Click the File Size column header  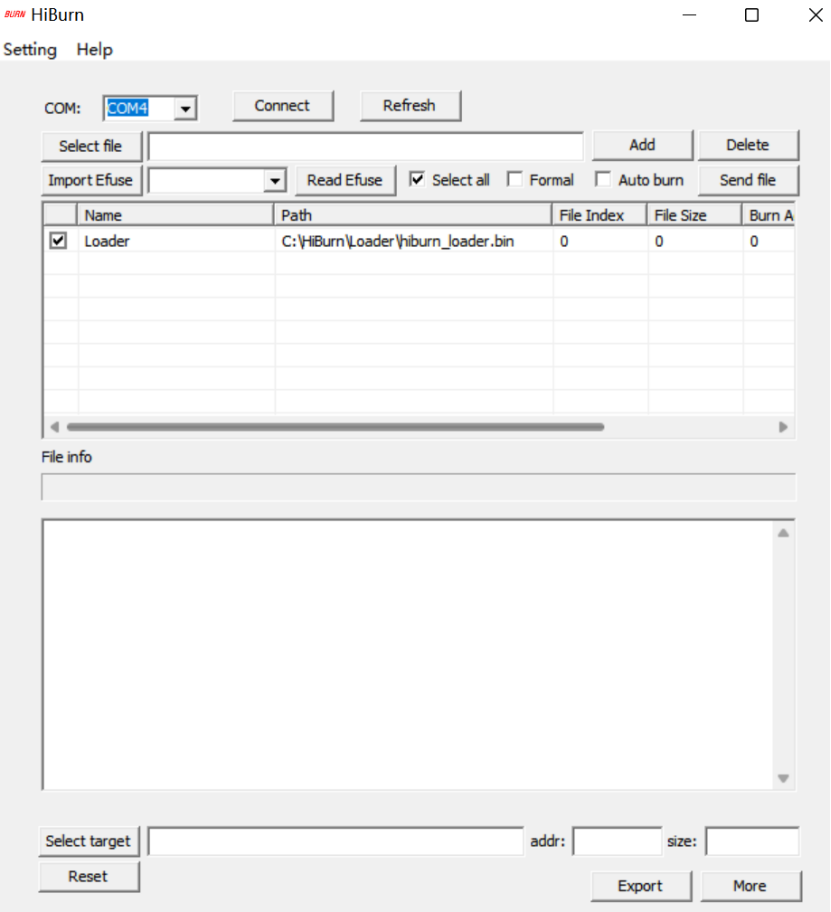click(x=694, y=215)
